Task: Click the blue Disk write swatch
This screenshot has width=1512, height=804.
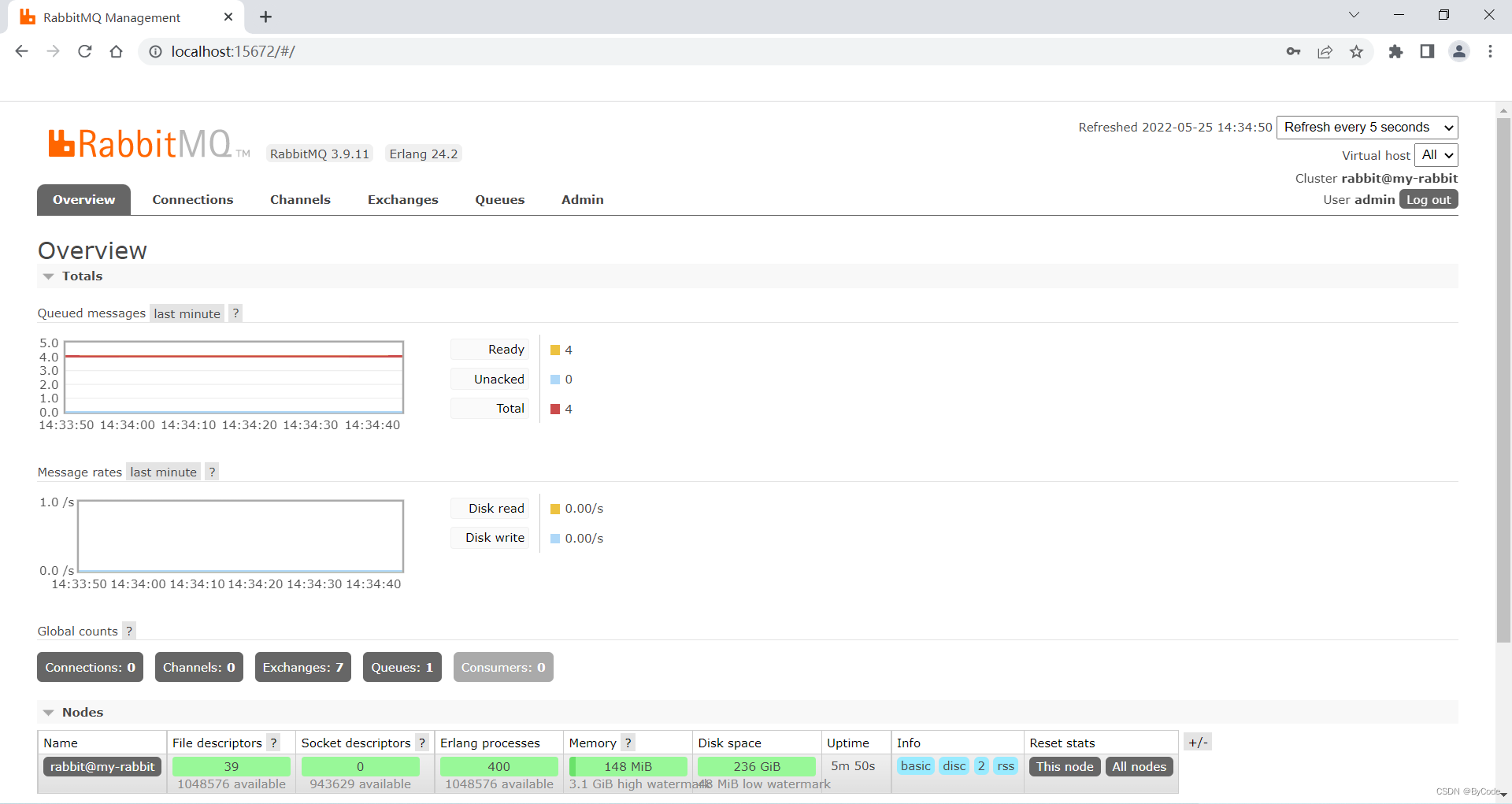Action: (x=555, y=539)
